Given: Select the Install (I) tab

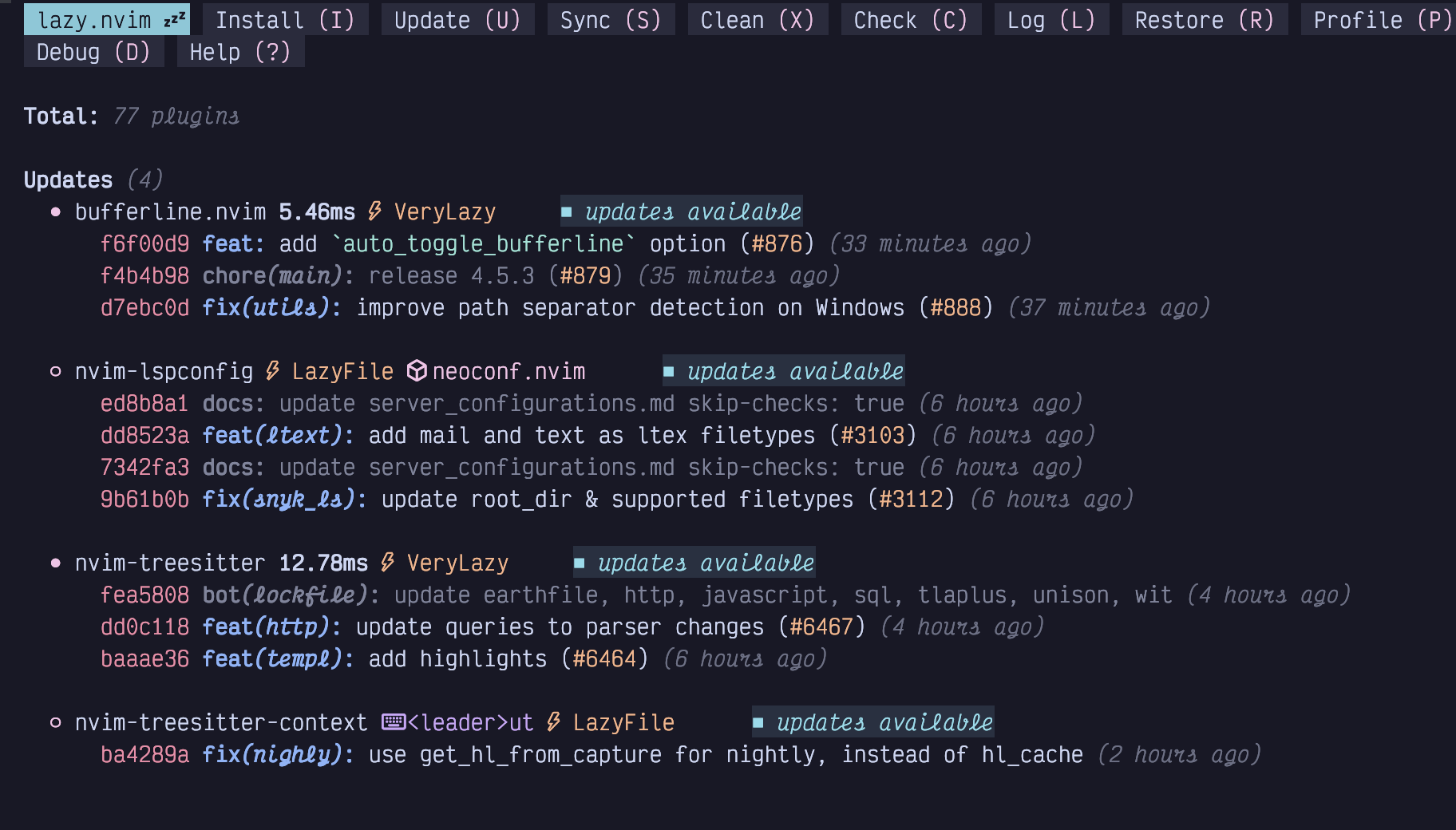Looking at the screenshot, I should point(285,20).
